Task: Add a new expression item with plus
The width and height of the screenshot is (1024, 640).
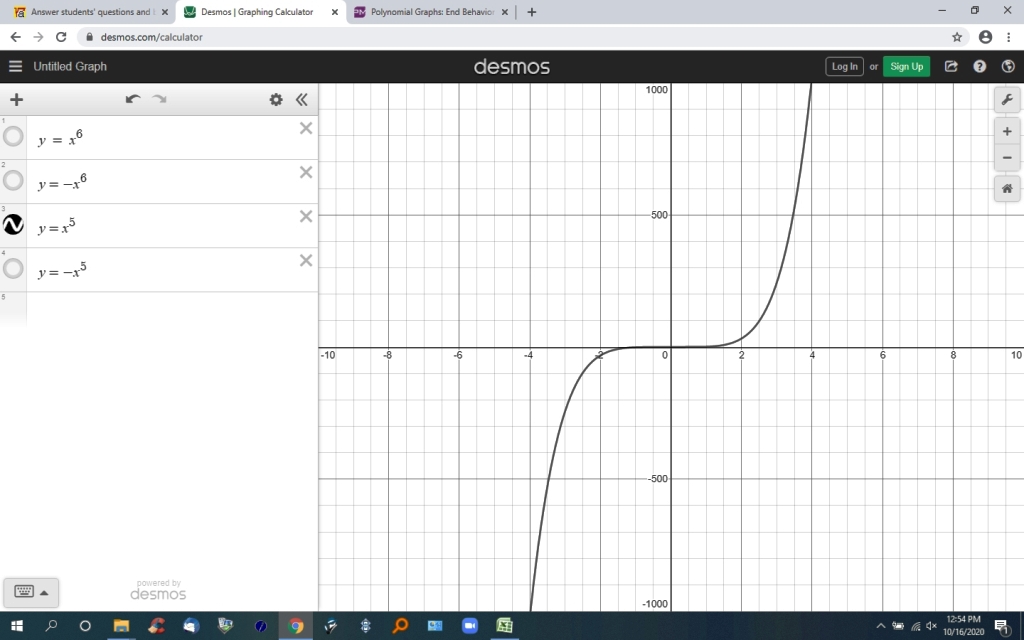Action: [16, 99]
